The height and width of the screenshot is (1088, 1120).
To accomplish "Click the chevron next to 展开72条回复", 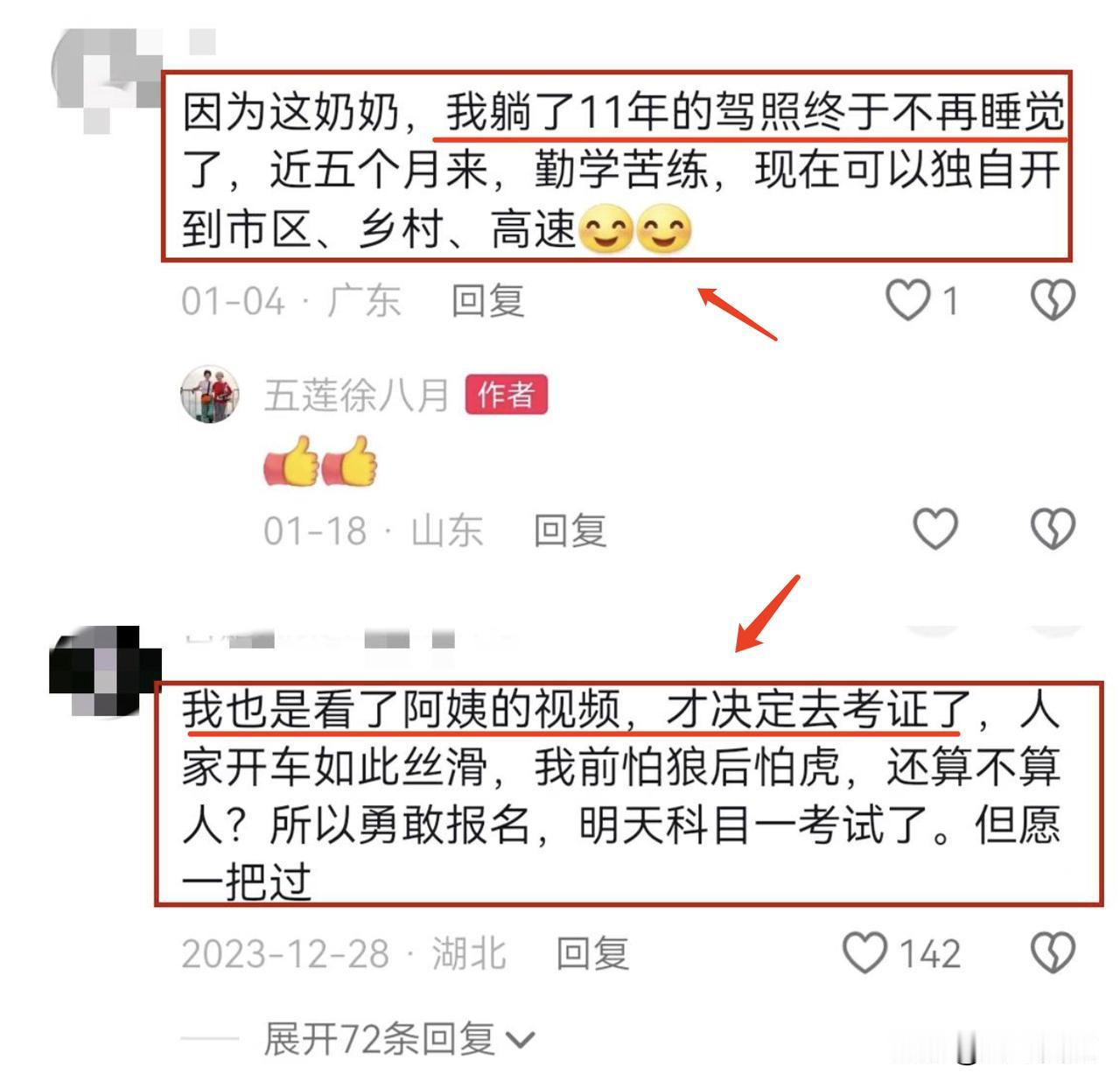I will tap(520, 1041).
